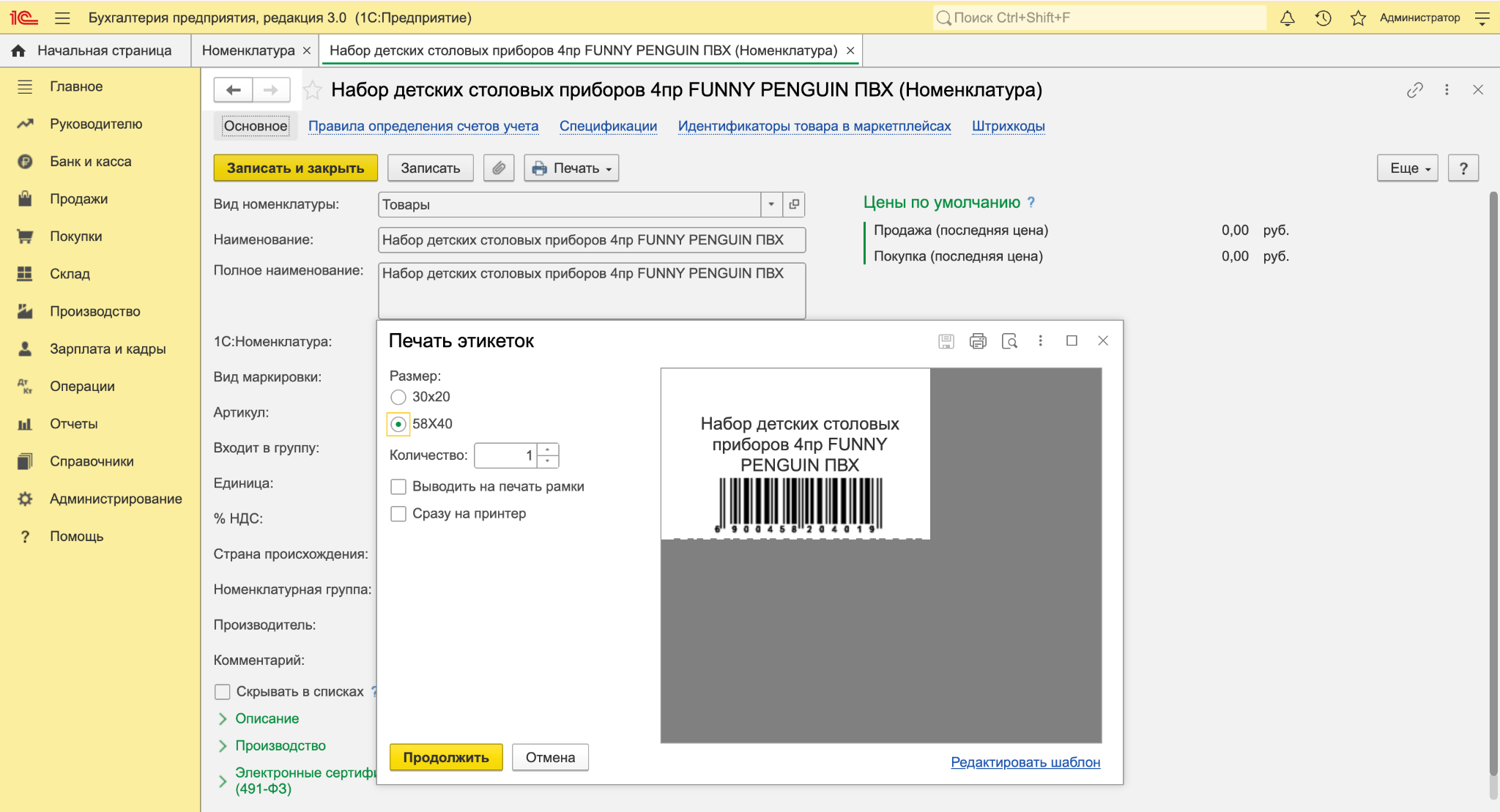Open favorites star in top bar
Image resolution: width=1500 pixels, height=812 pixels.
(x=1358, y=18)
